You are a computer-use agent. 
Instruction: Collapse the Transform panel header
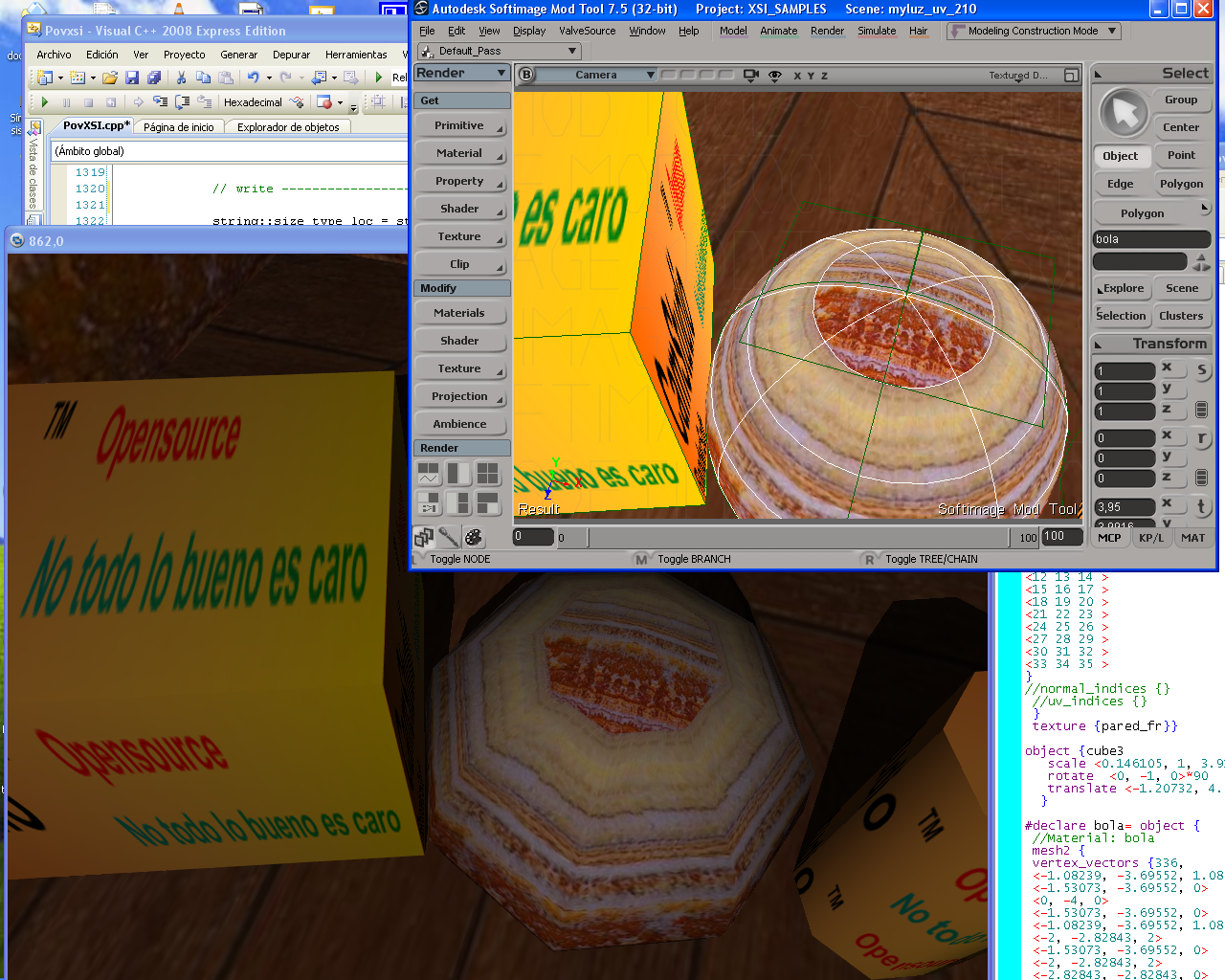(x=1151, y=344)
